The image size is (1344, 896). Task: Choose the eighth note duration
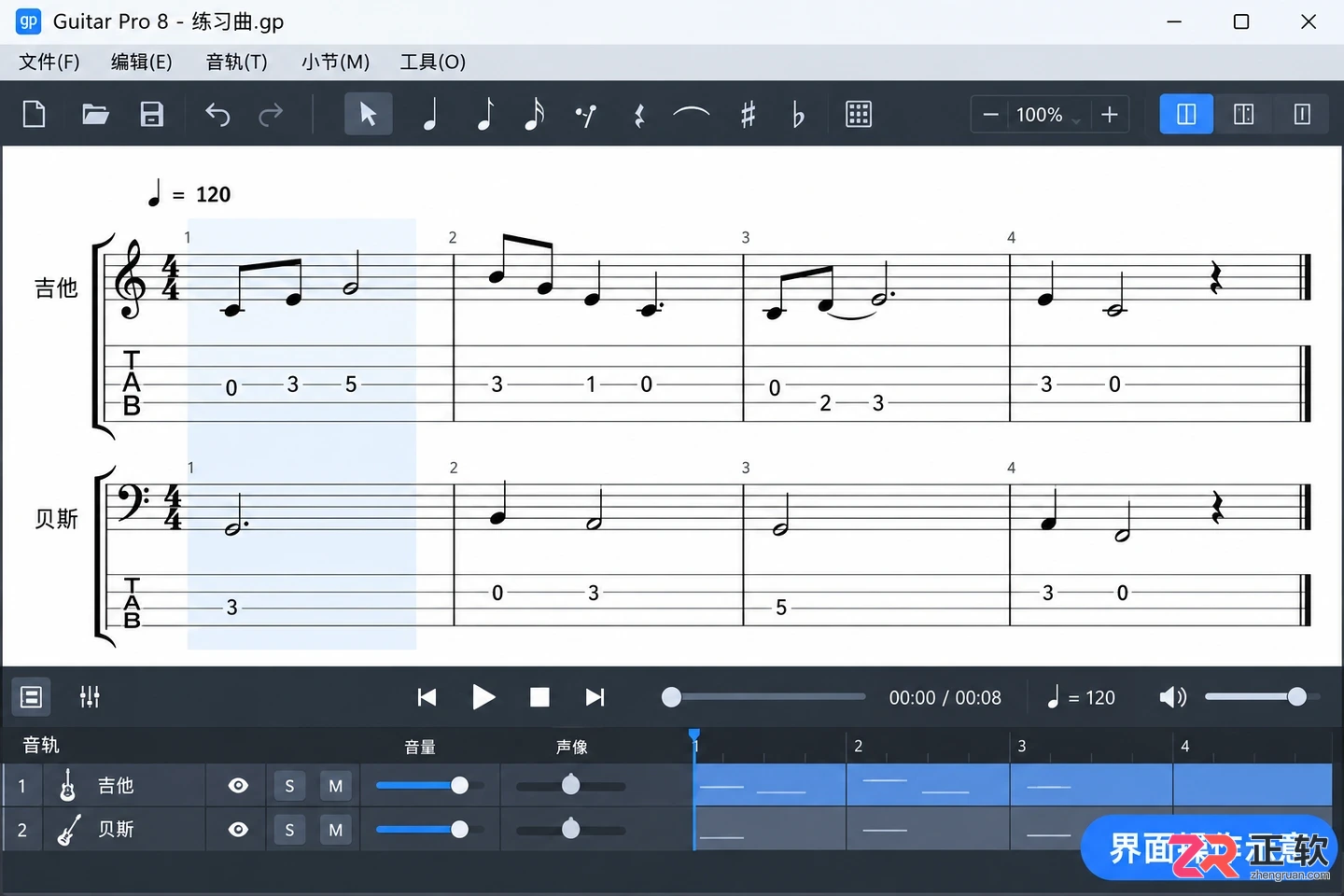[x=484, y=115]
